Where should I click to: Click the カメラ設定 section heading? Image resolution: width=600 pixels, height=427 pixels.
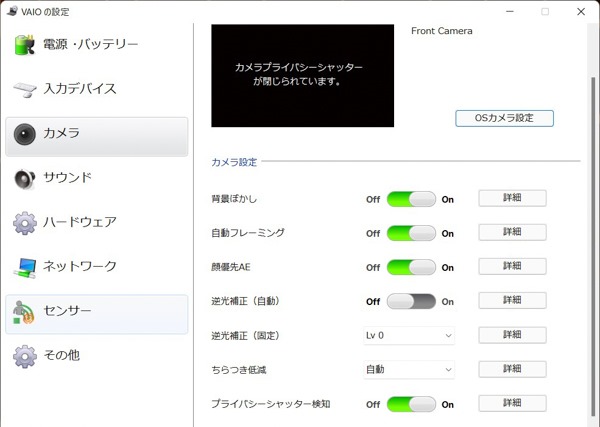coord(234,162)
